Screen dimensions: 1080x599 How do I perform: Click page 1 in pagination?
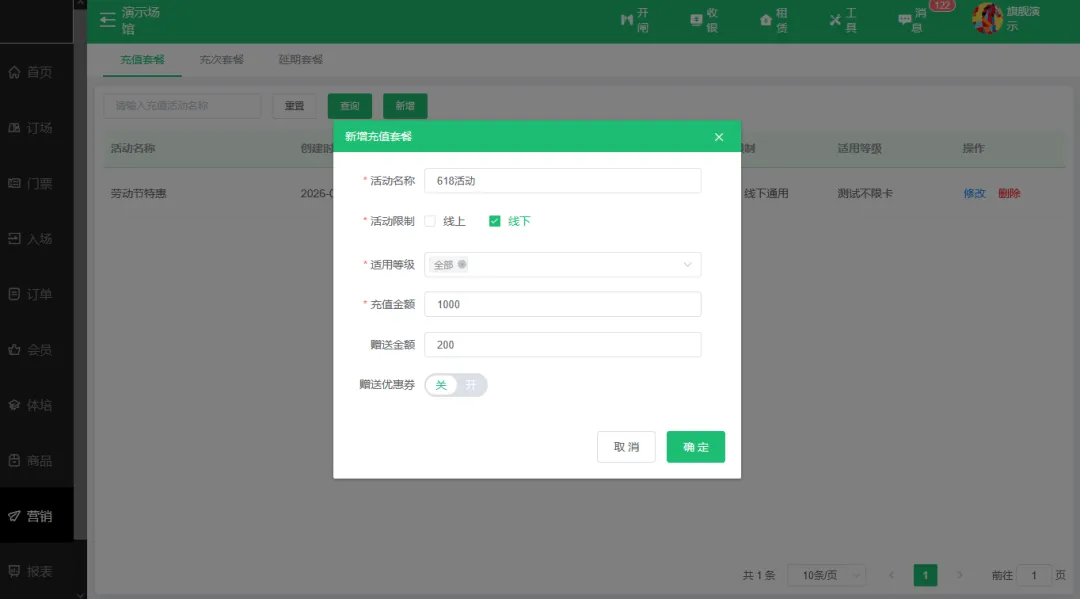[x=925, y=575]
